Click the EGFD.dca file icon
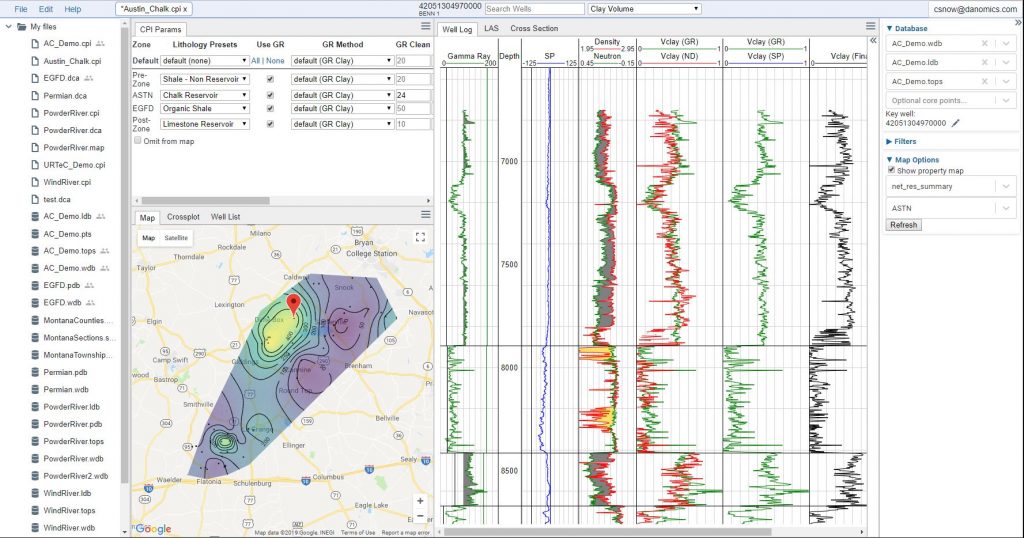1024x538 pixels. (35, 78)
